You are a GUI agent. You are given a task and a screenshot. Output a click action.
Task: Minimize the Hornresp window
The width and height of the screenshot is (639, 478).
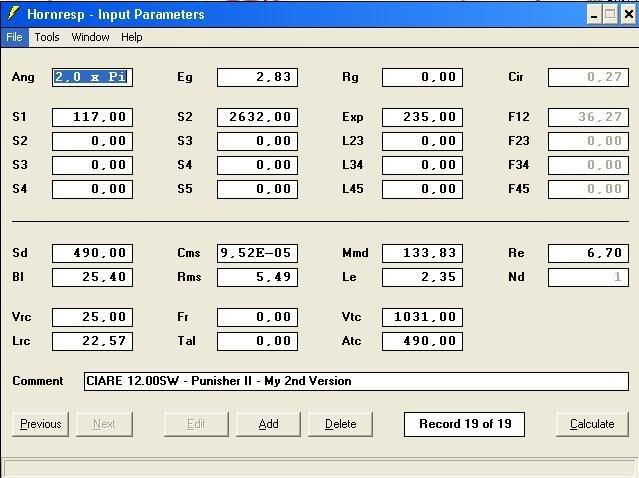tap(594, 15)
